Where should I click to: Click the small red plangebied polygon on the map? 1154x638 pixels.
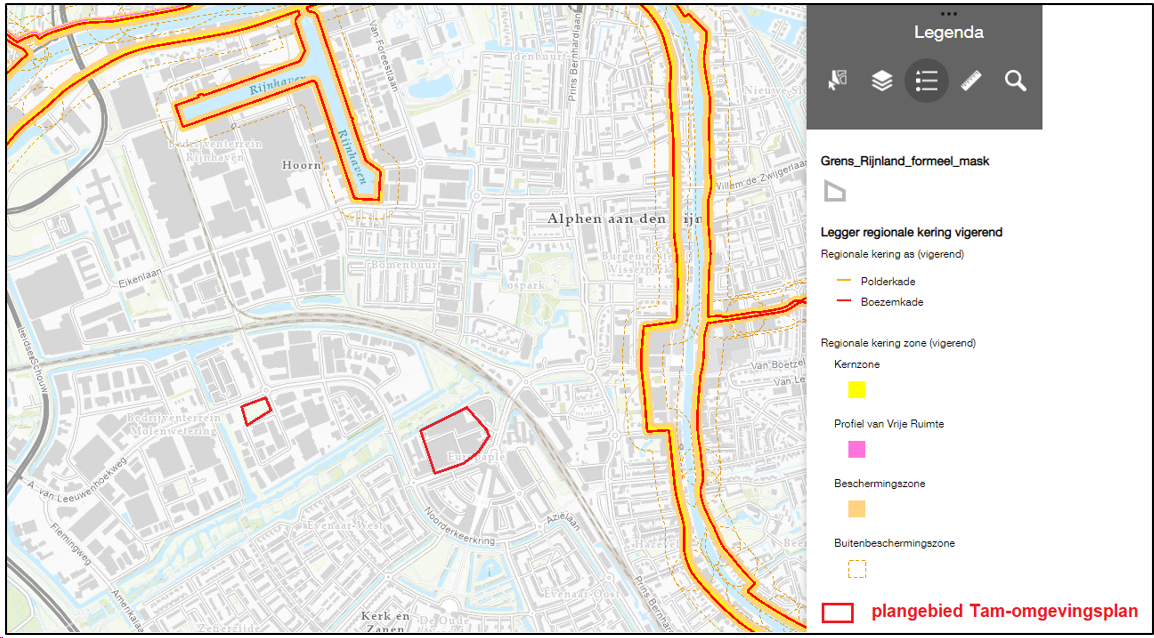tap(255, 410)
